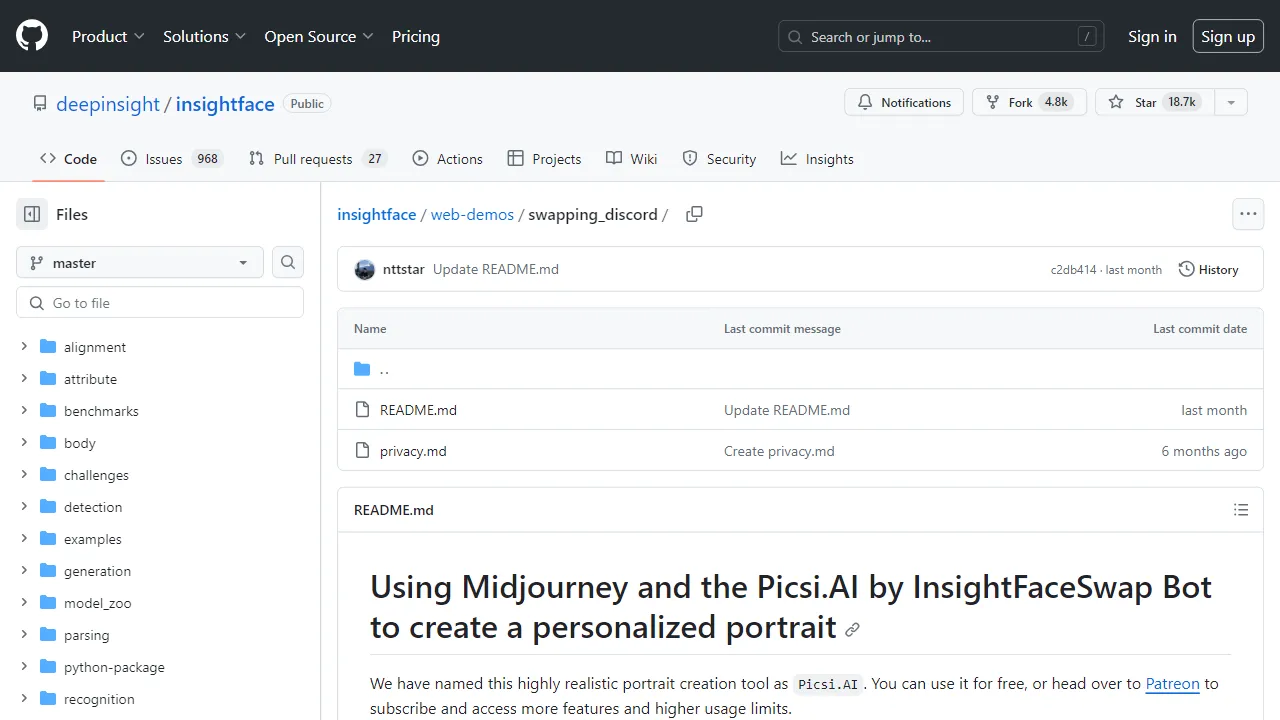Open the Security tab
1280x720 pixels.
[719, 159]
